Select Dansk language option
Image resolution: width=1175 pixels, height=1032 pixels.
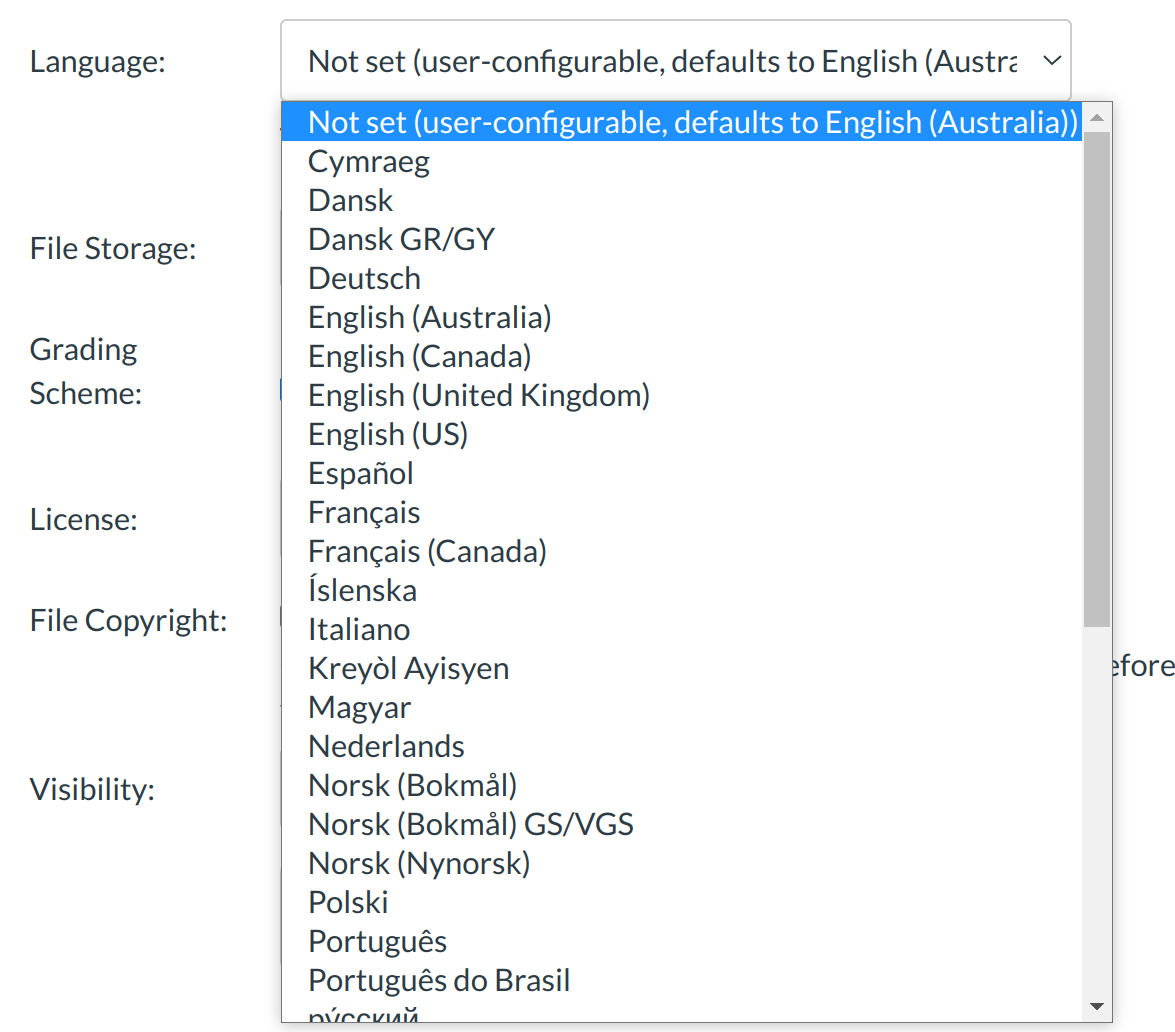[351, 200]
